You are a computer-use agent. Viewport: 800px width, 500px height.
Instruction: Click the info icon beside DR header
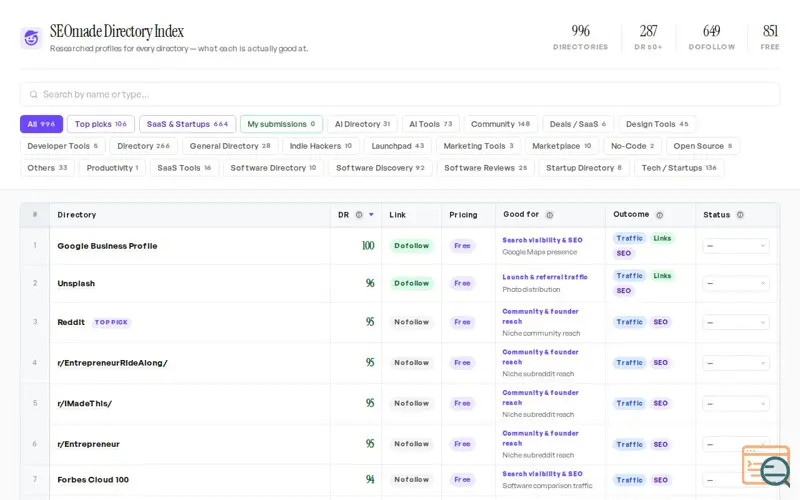pos(359,215)
